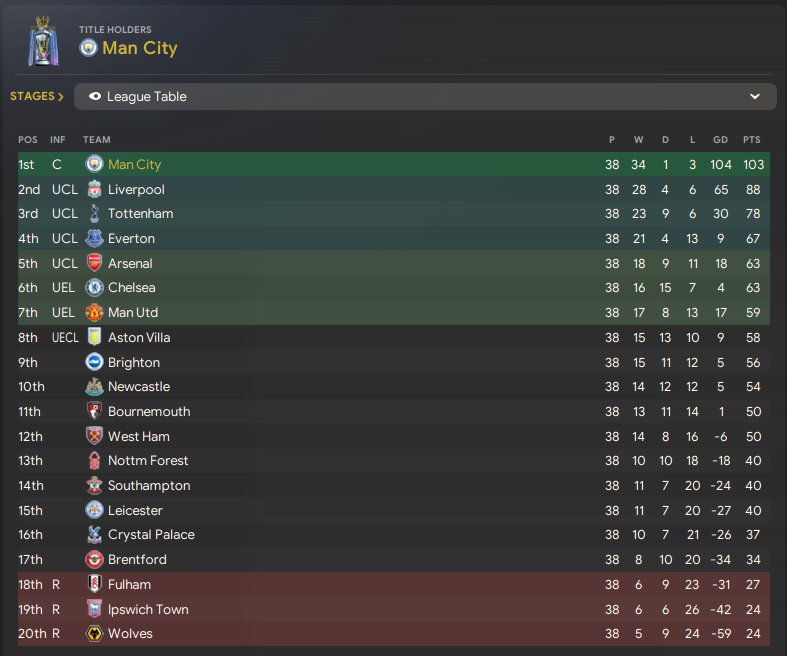Image resolution: width=787 pixels, height=656 pixels.
Task: Click the Aston Villa club badge
Action: [x=94, y=337]
